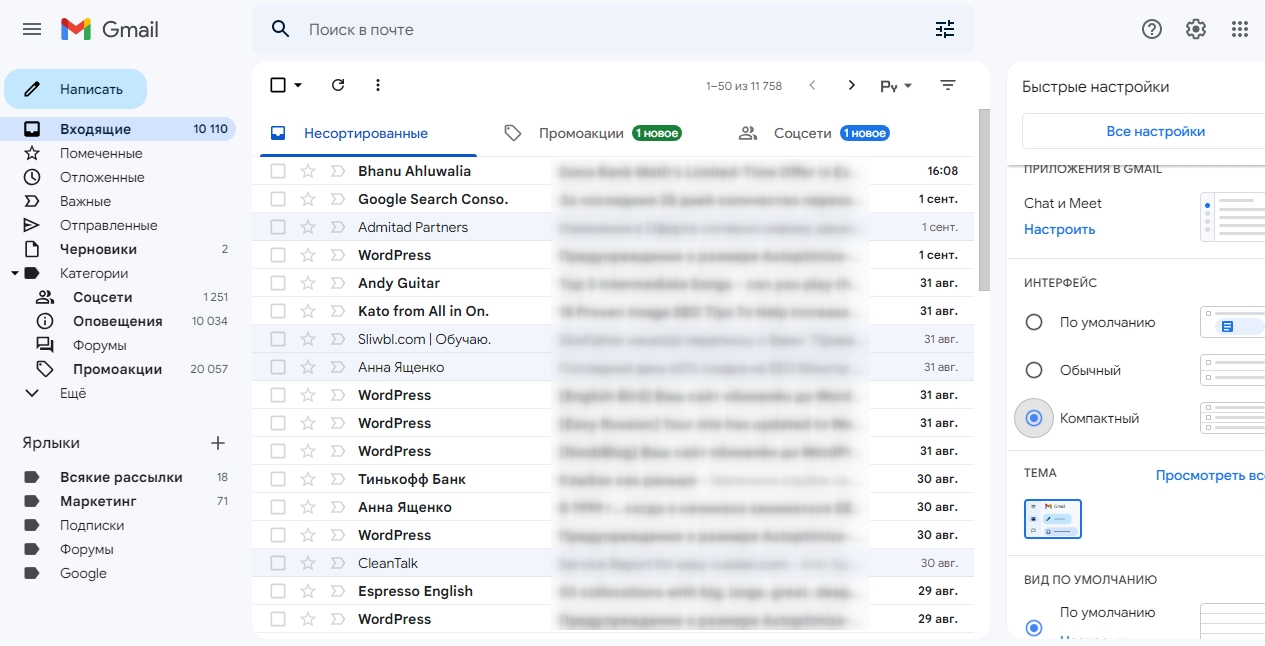
Task: Open the main menu hamburger icon
Action: tap(32, 29)
